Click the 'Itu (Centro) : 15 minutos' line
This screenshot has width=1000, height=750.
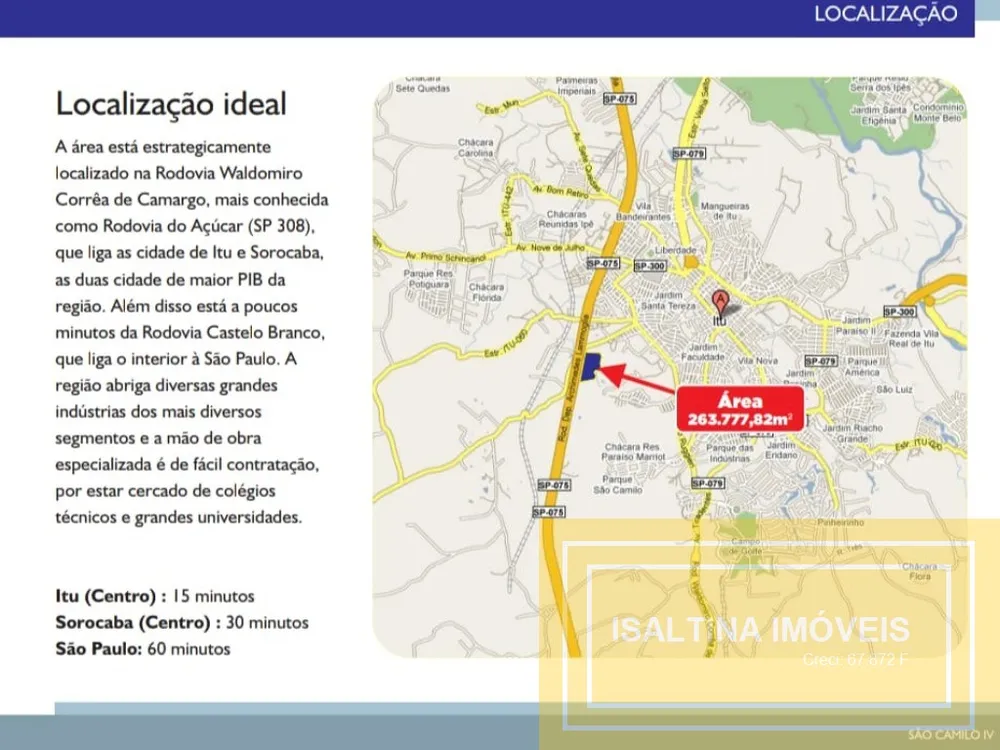point(155,596)
